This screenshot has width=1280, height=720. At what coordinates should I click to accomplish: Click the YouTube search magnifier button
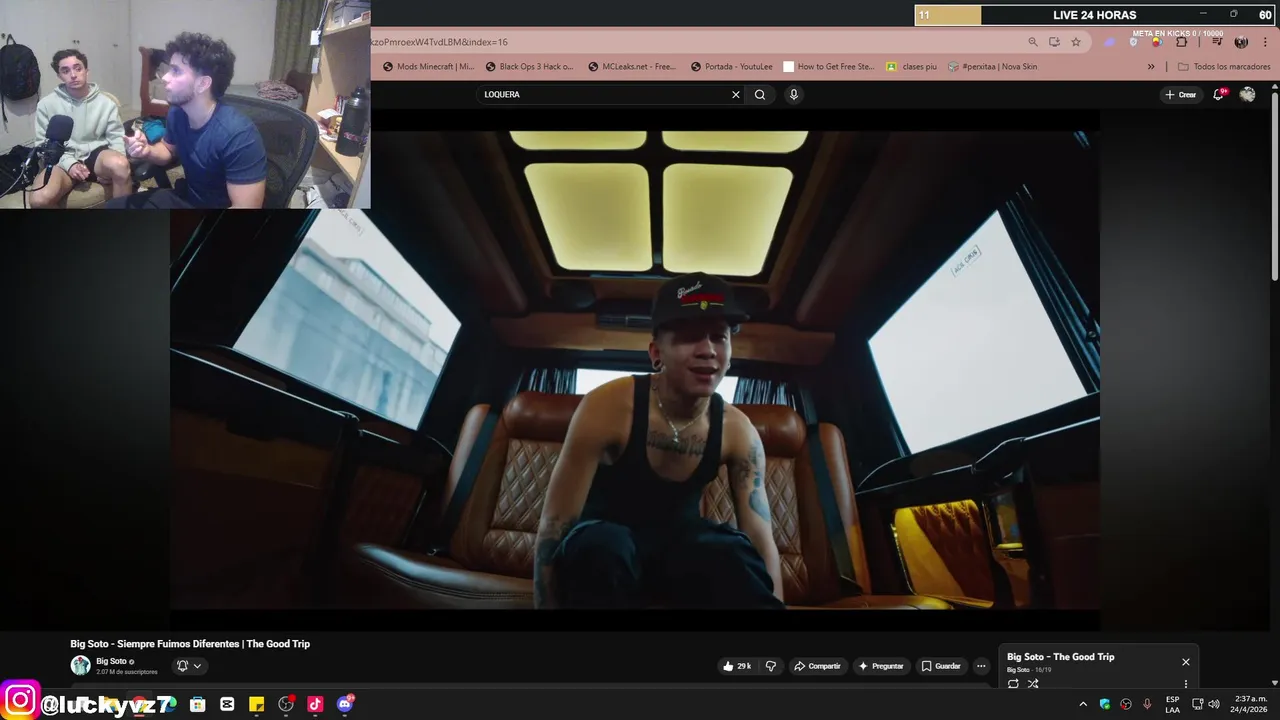pos(760,95)
